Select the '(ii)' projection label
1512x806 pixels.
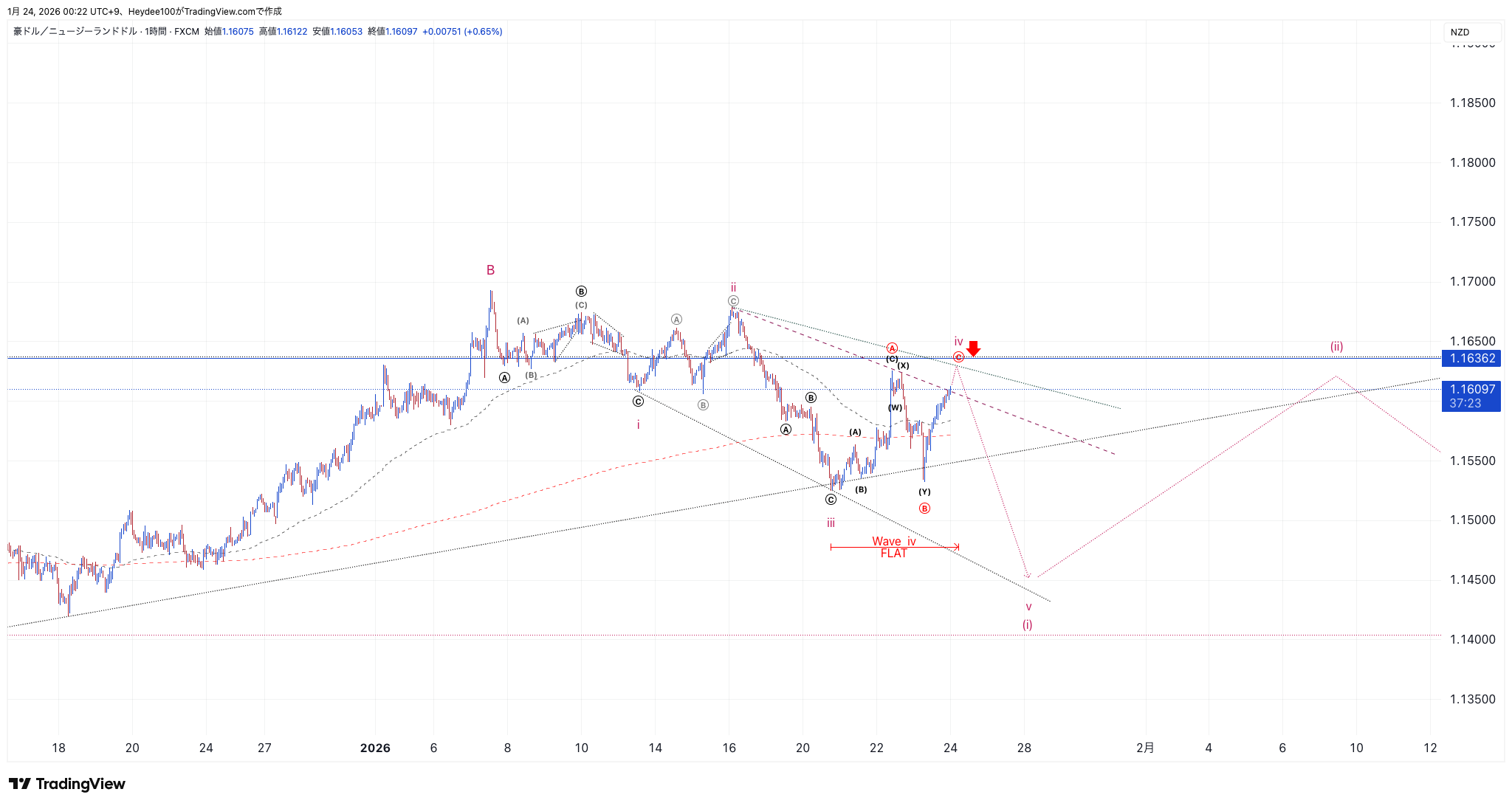point(1336,346)
